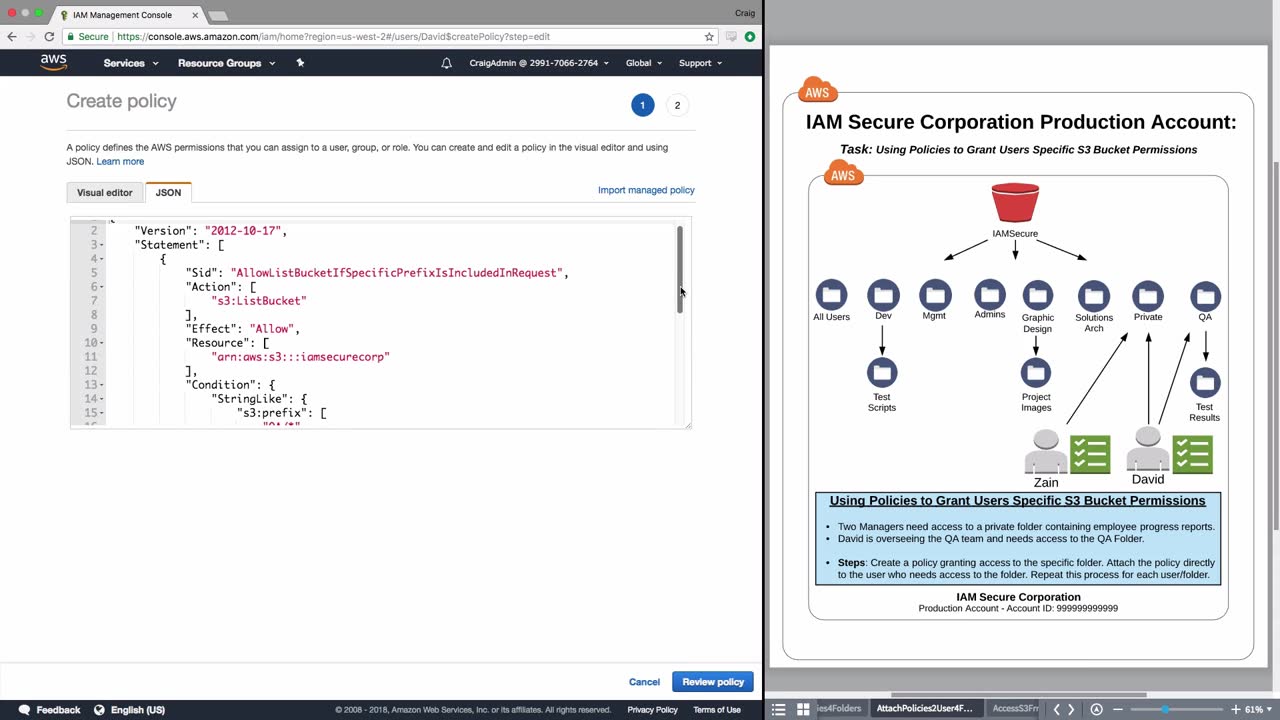Click the green browser extension icon
The width and height of the screenshot is (1280, 720).
click(x=750, y=37)
